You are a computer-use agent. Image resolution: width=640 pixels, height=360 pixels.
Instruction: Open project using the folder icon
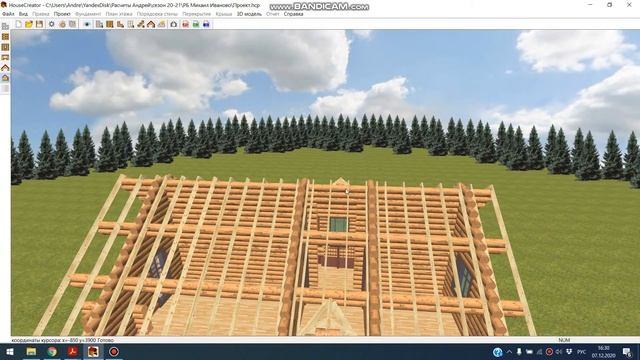tap(29, 24)
